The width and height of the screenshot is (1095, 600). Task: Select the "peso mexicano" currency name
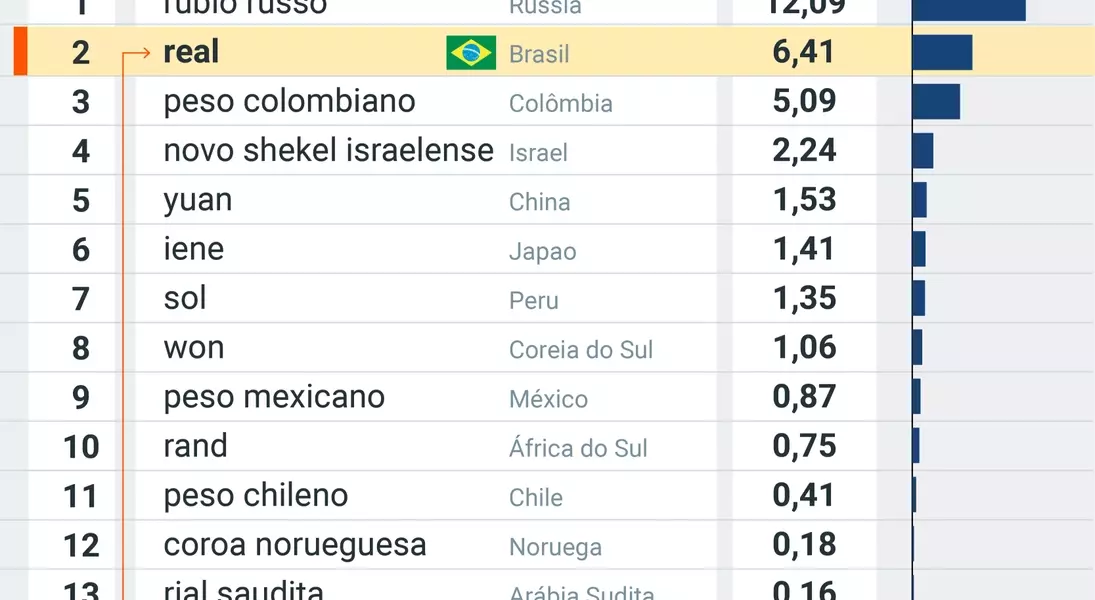tap(274, 397)
